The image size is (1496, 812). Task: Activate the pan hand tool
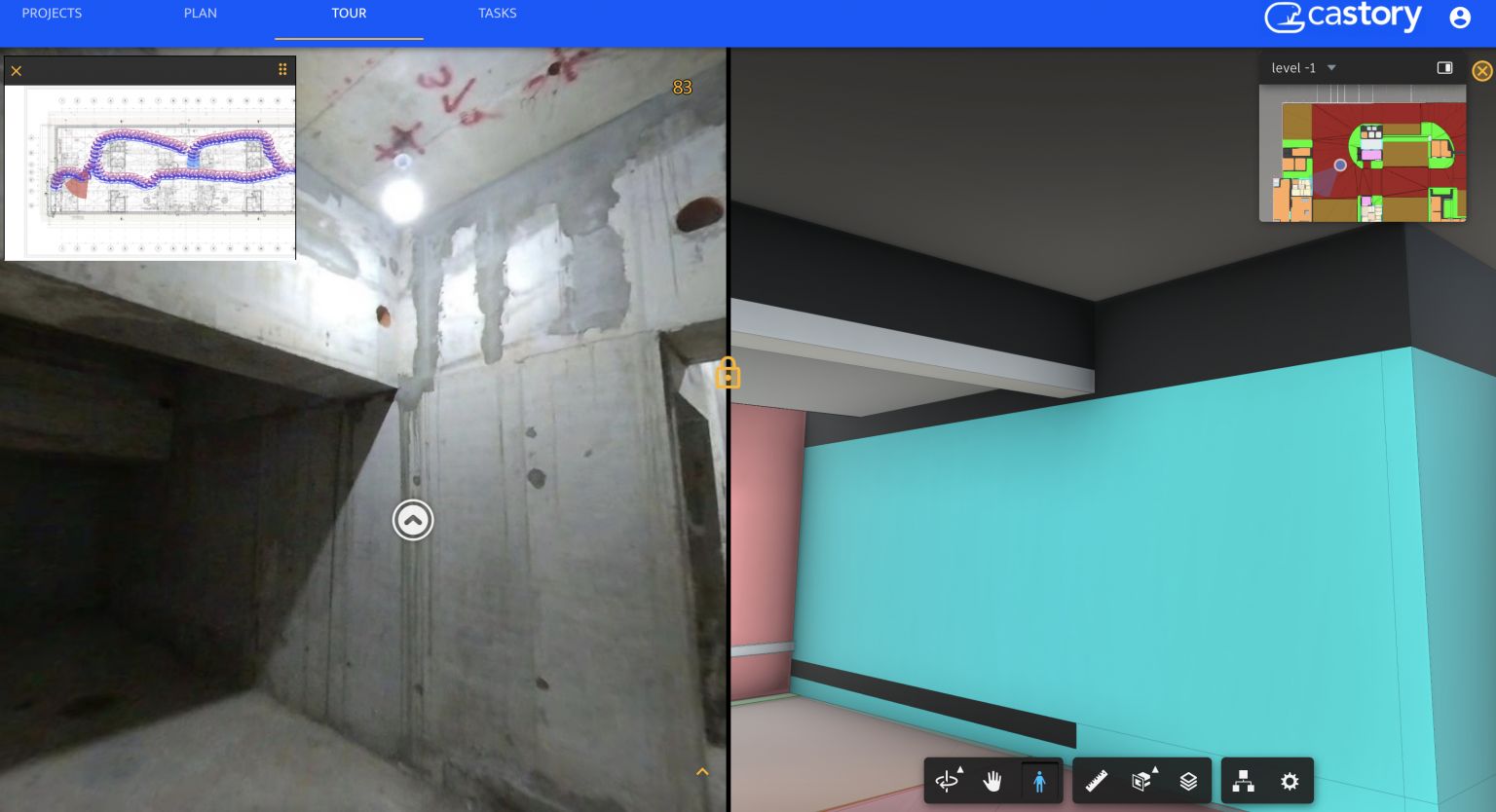coord(992,781)
